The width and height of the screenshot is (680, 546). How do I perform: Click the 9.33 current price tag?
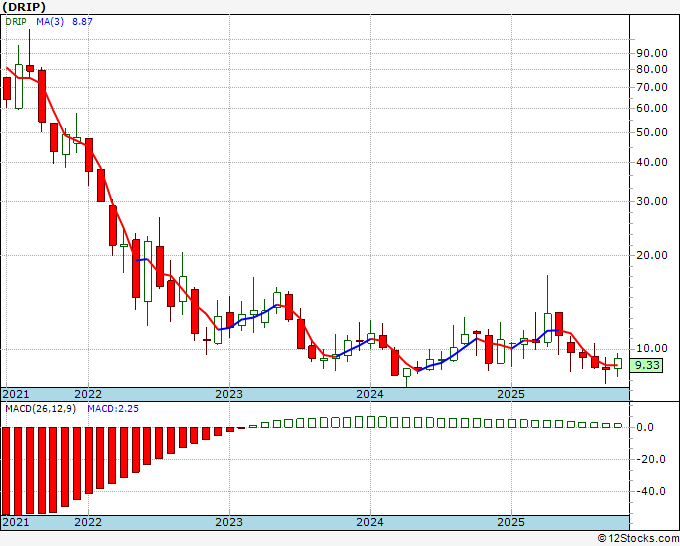[x=646, y=365]
